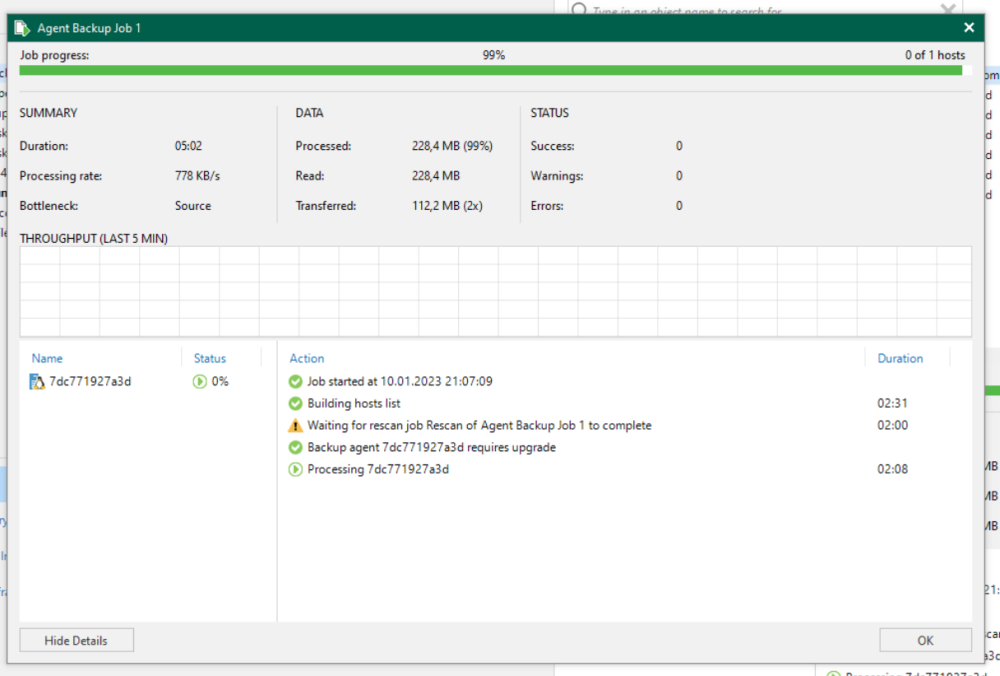Select host row 7dc771927a3d

coord(147,381)
